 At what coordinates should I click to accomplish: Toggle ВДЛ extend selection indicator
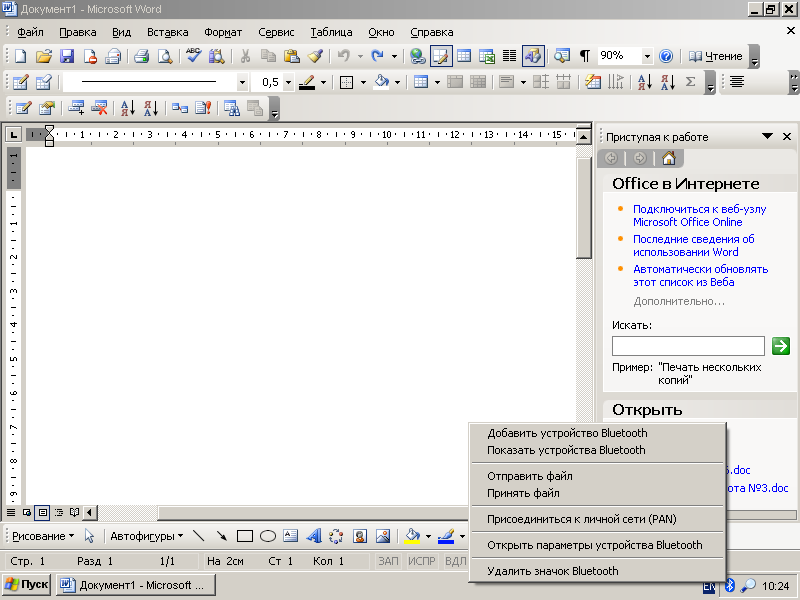pos(456,561)
